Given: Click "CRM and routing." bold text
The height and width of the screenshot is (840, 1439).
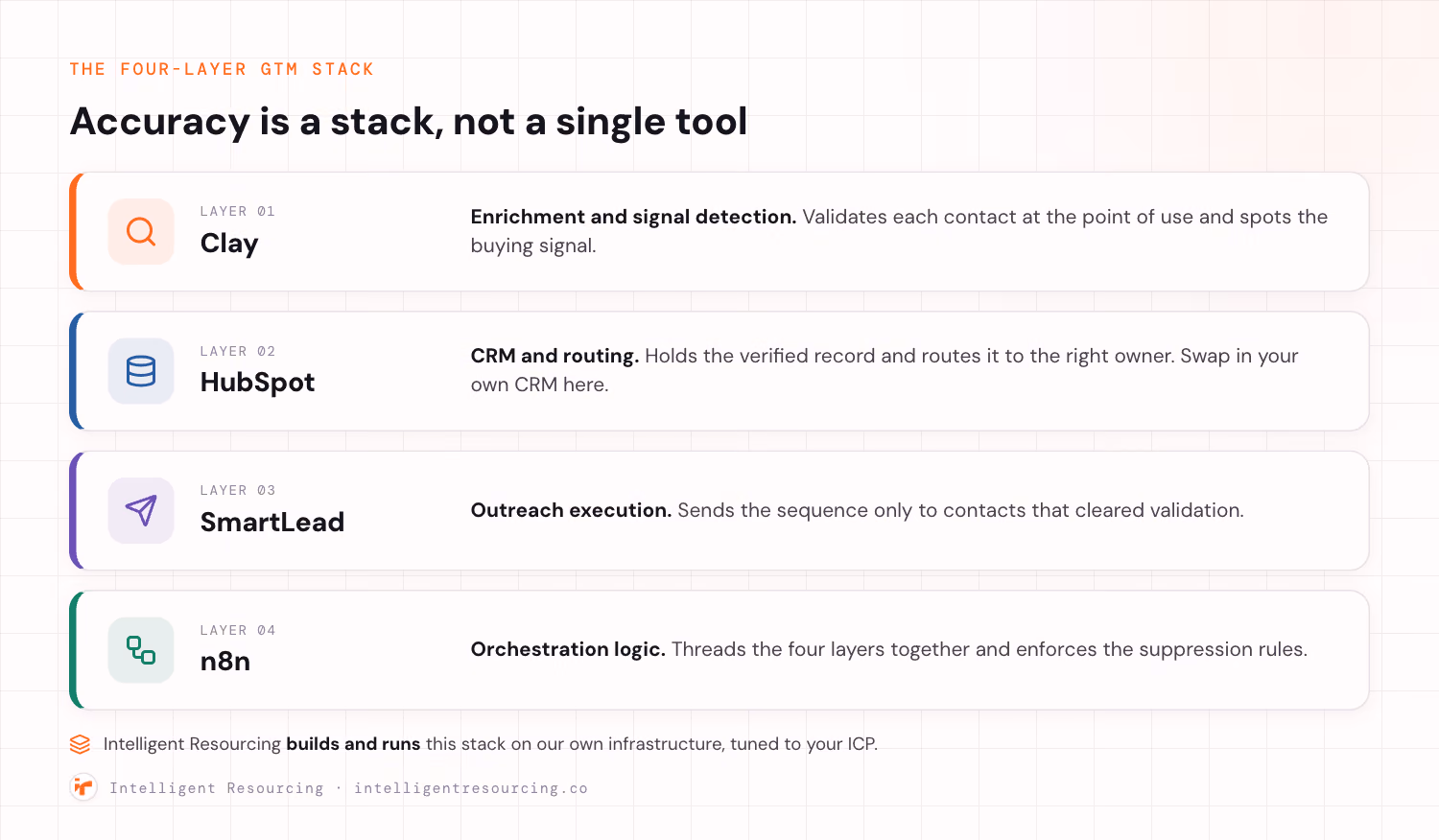Looking at the screenshot, I should 554,356.
